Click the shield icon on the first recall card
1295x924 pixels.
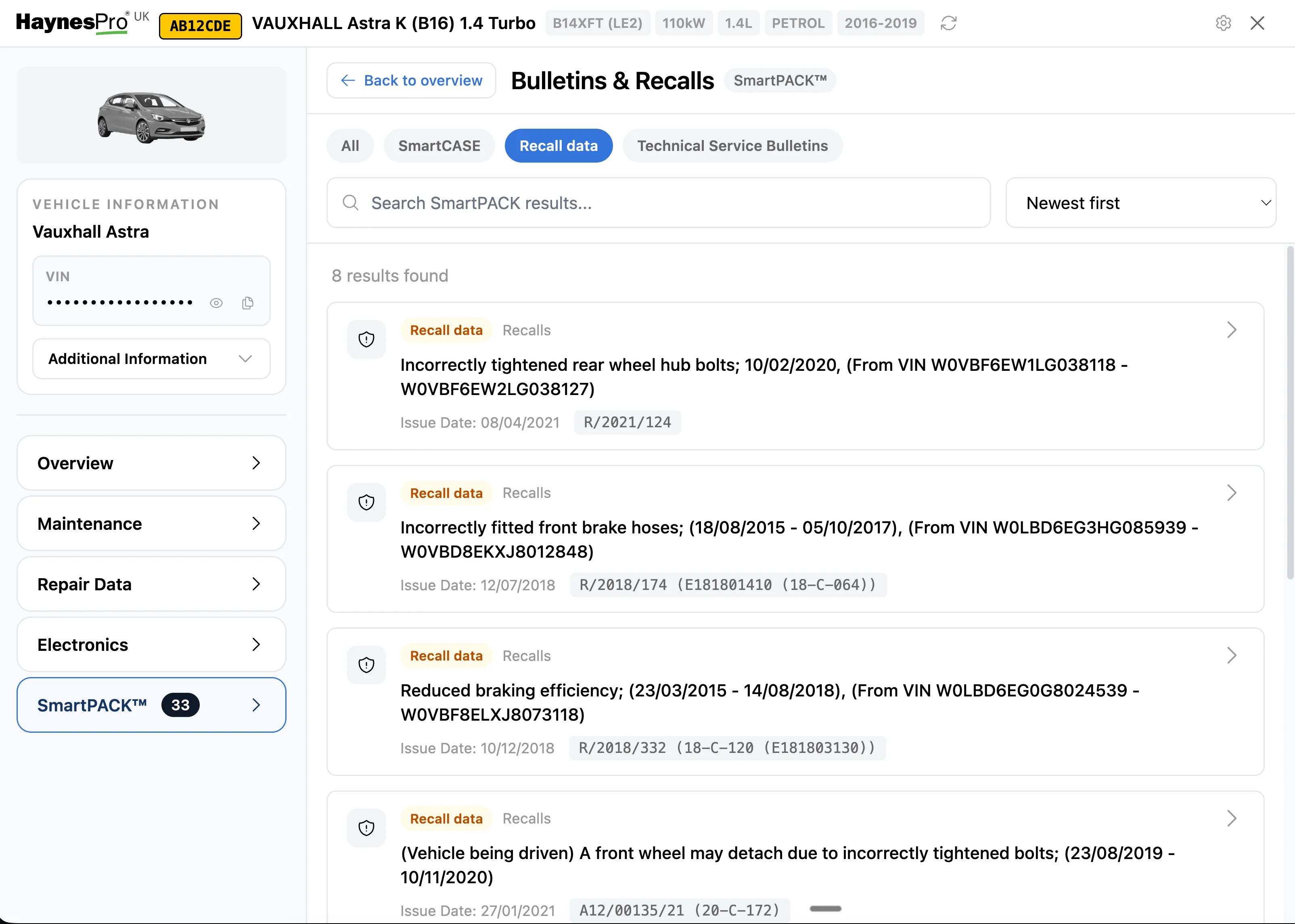click(x=366, y=339)
